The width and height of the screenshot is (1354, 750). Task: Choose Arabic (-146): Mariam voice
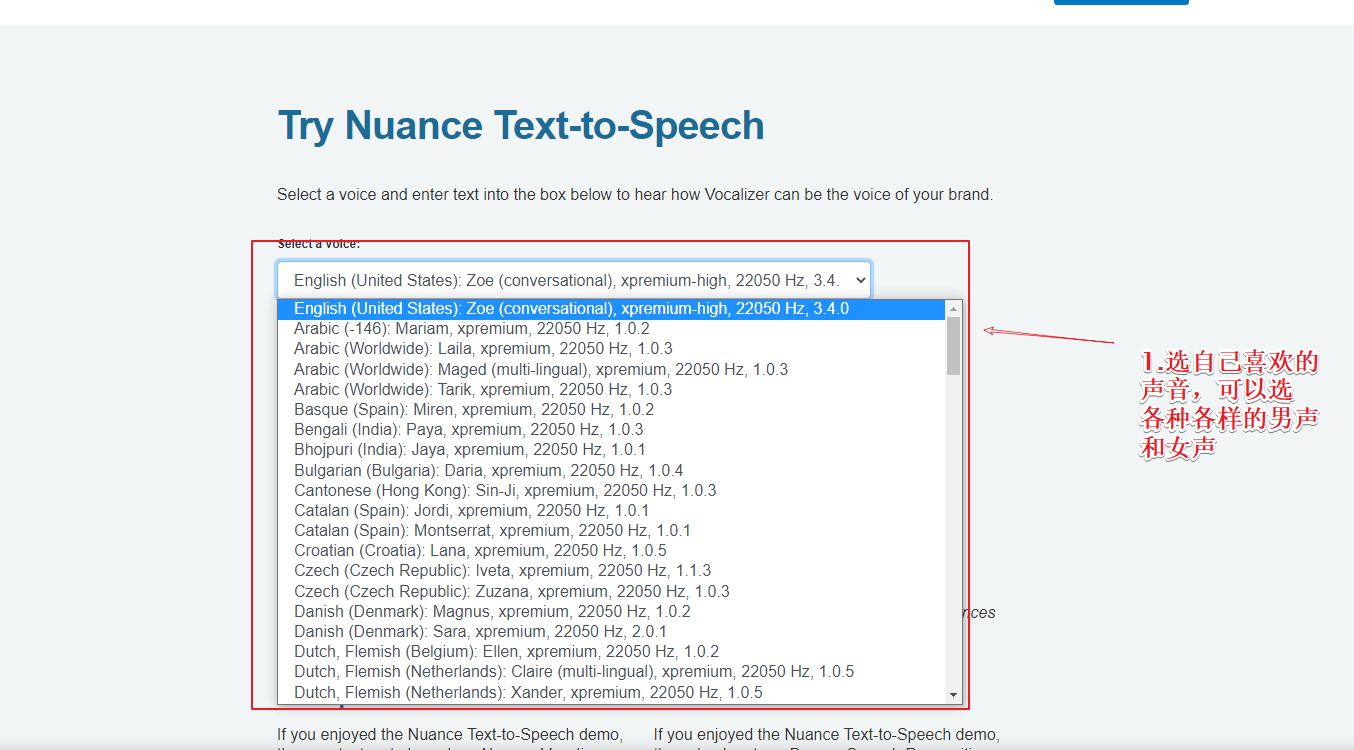611,329
